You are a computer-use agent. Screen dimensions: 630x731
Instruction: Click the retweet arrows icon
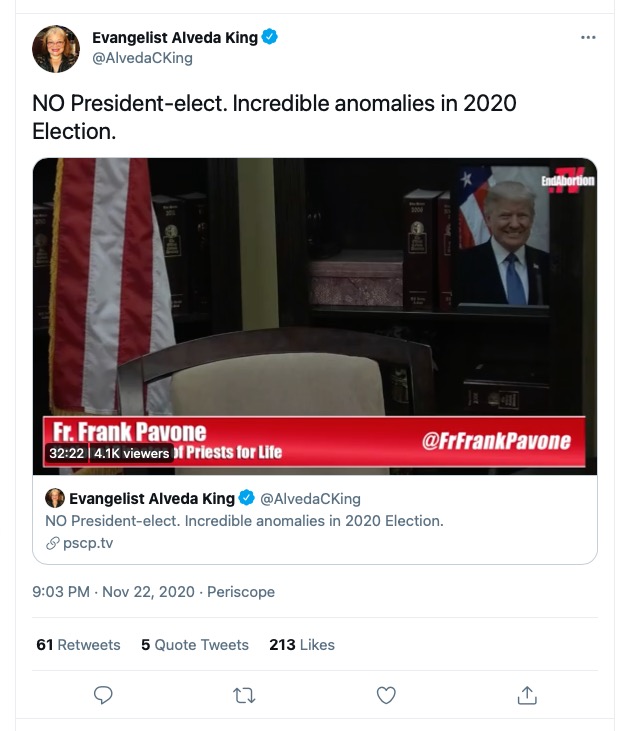[244, 695]
